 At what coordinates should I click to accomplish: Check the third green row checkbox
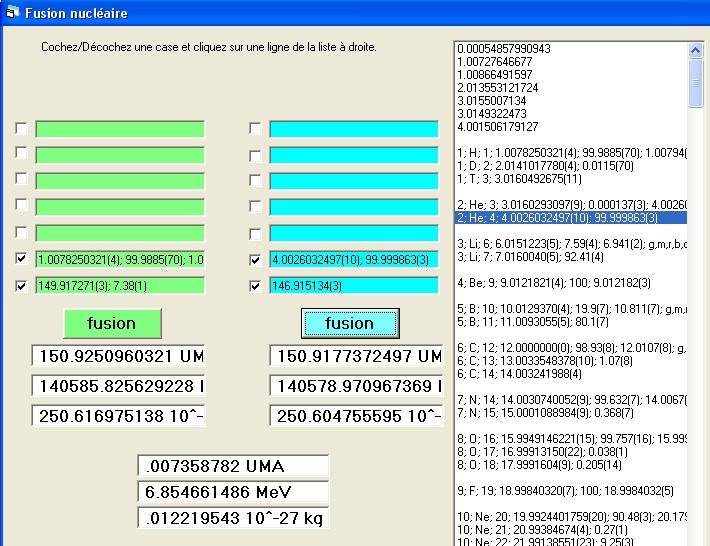[21, 178]
